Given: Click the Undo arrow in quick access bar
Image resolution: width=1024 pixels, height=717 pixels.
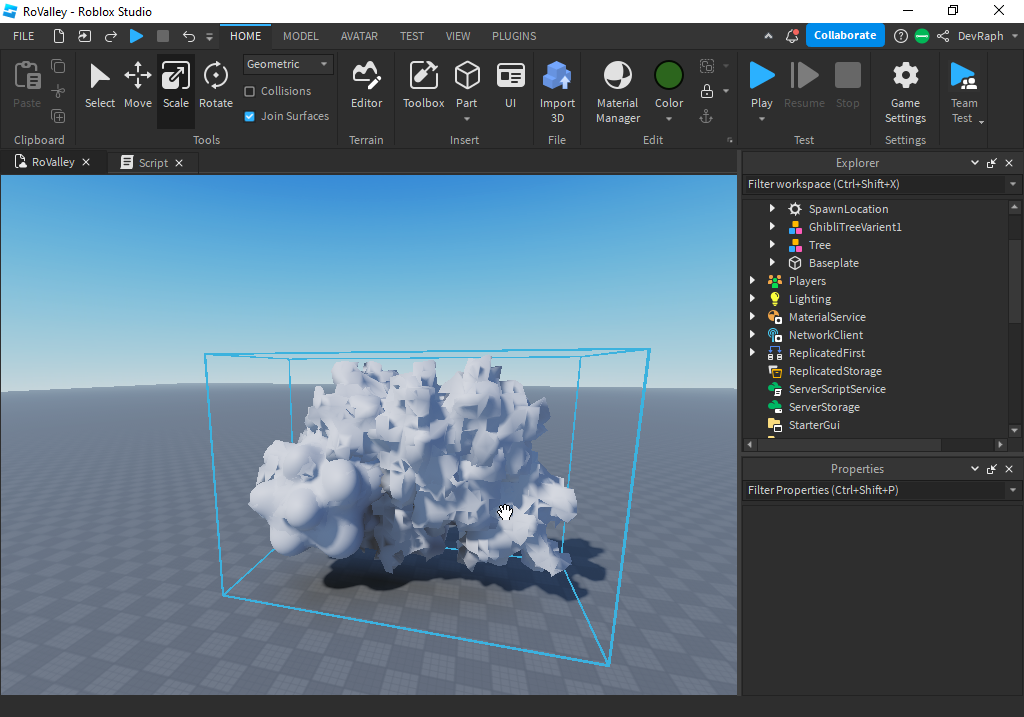Looking at the screenshot, I should (189, 36).
